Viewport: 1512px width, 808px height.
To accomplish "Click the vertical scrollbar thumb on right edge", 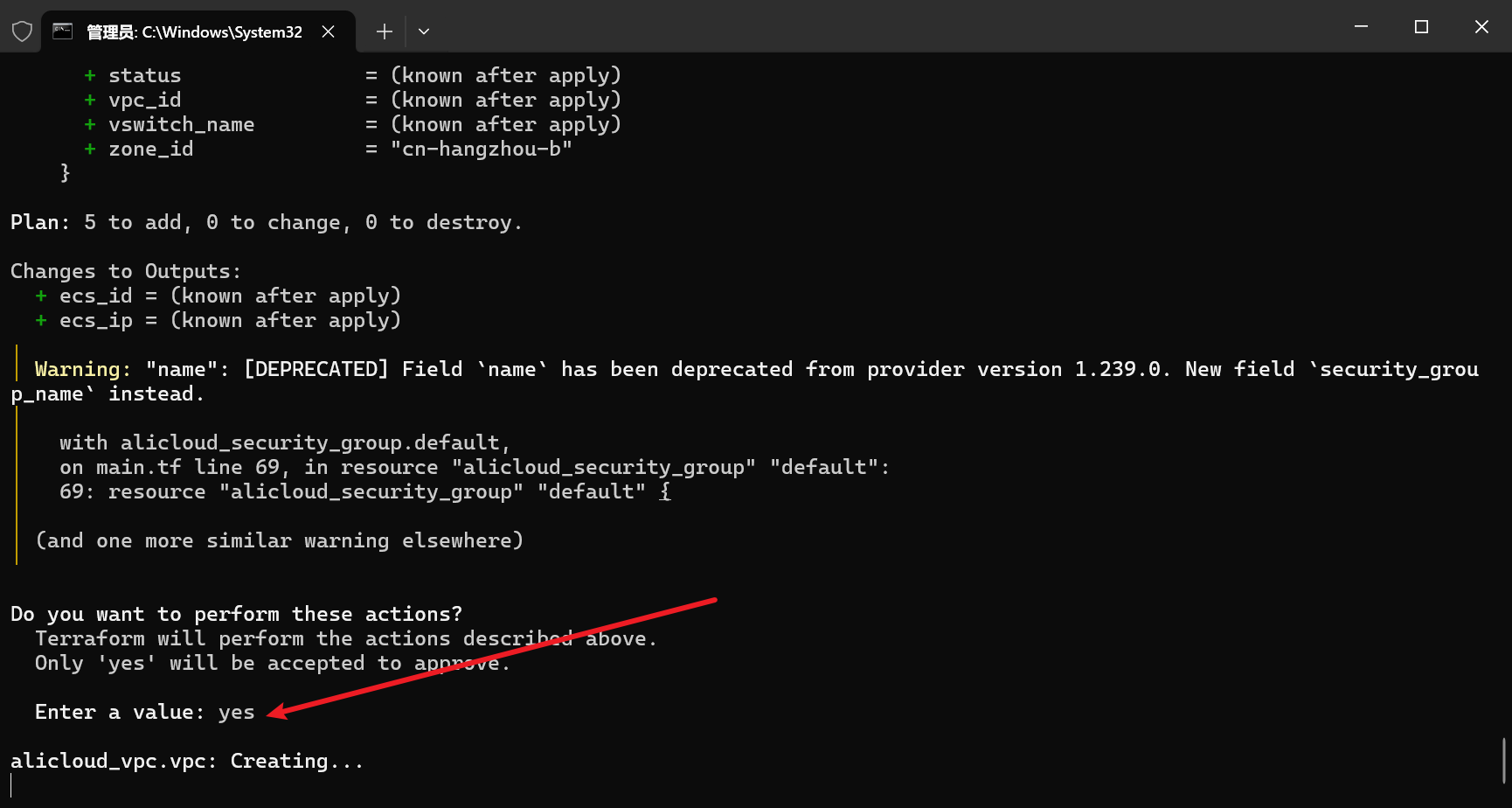I will (1504, 759).
